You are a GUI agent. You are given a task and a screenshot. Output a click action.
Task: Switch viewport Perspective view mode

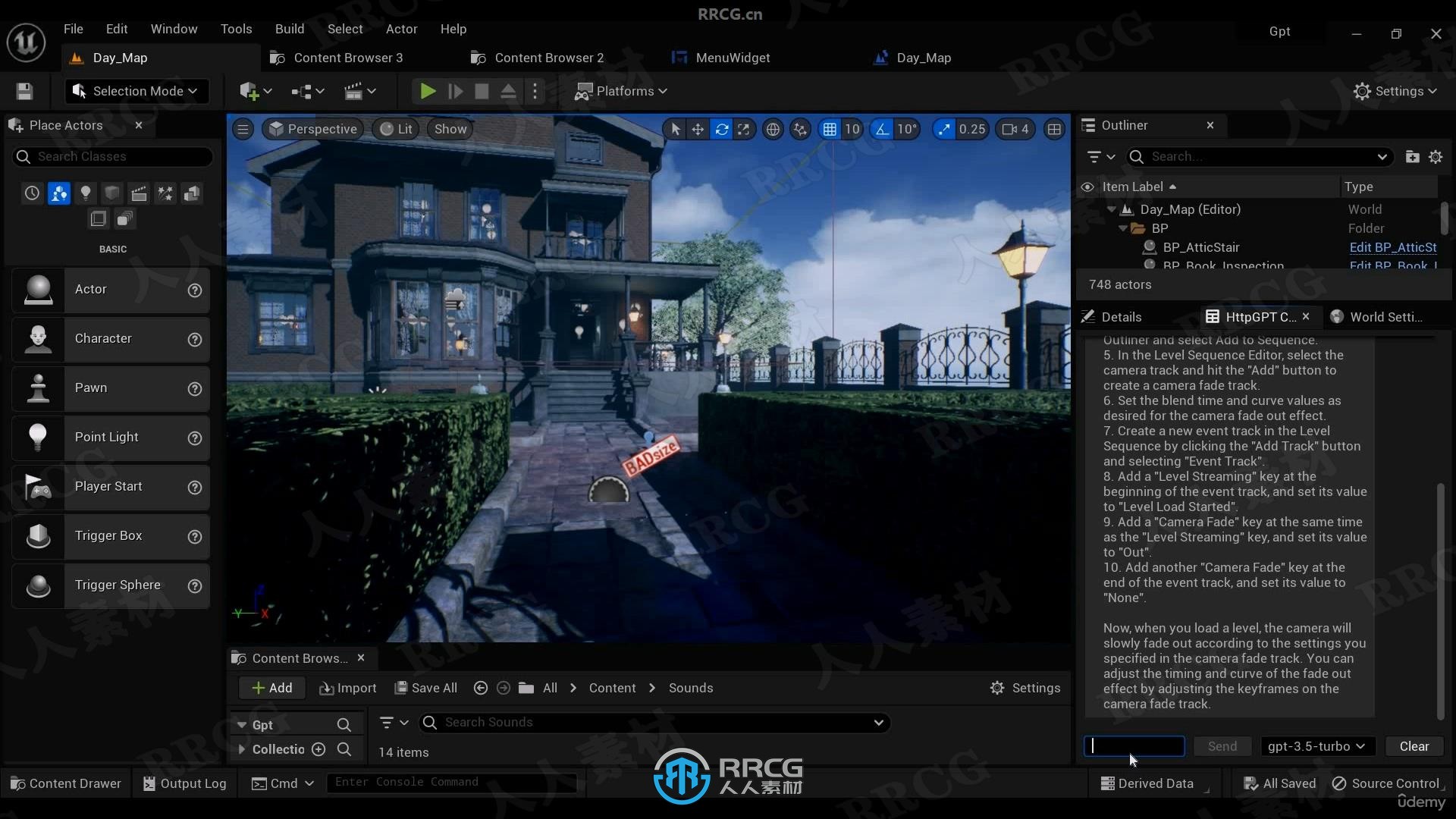point(312,129)
